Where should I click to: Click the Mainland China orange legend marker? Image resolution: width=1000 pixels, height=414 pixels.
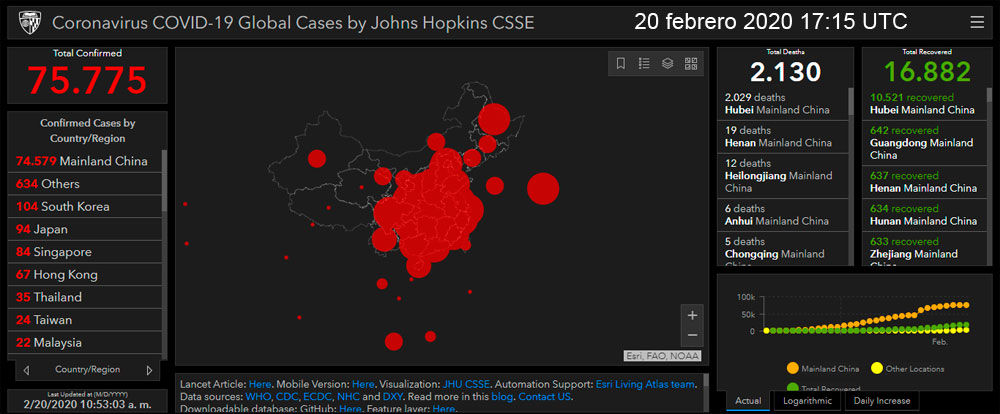[793, 368]
